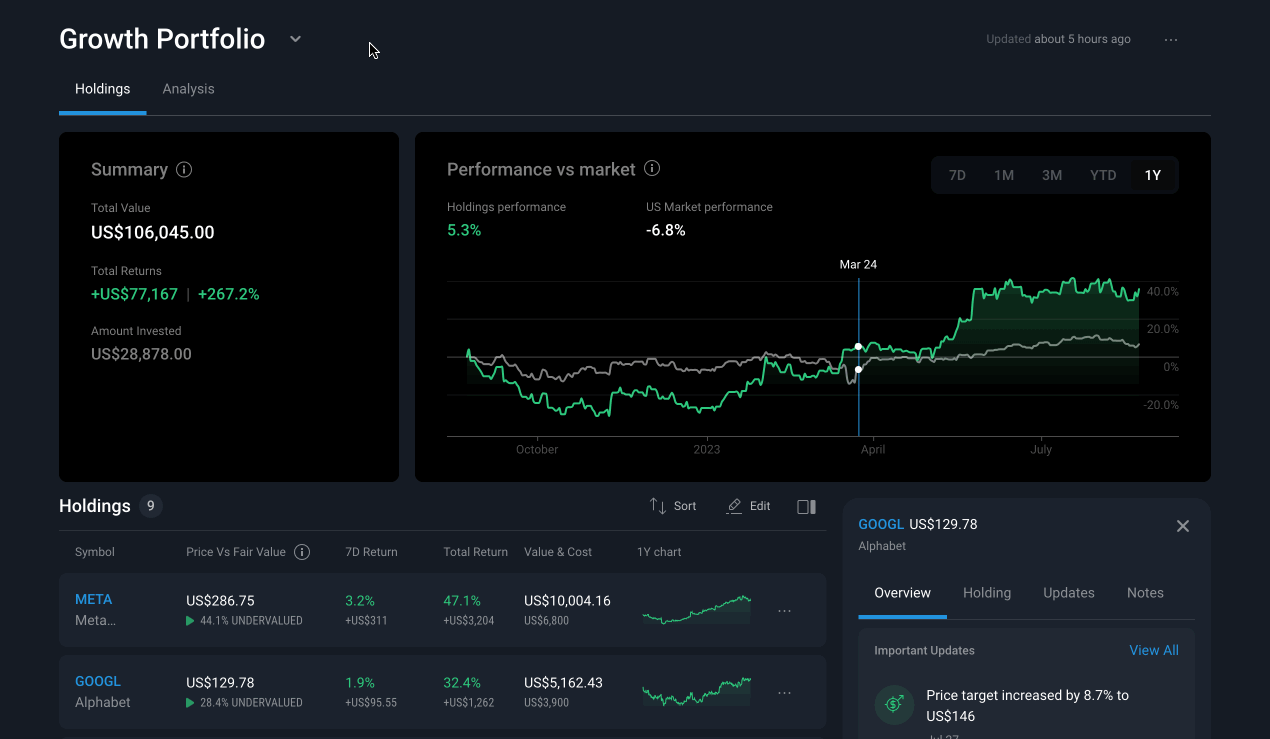
Task: Click the 1Y chart column header
Action: pos(659,552)
